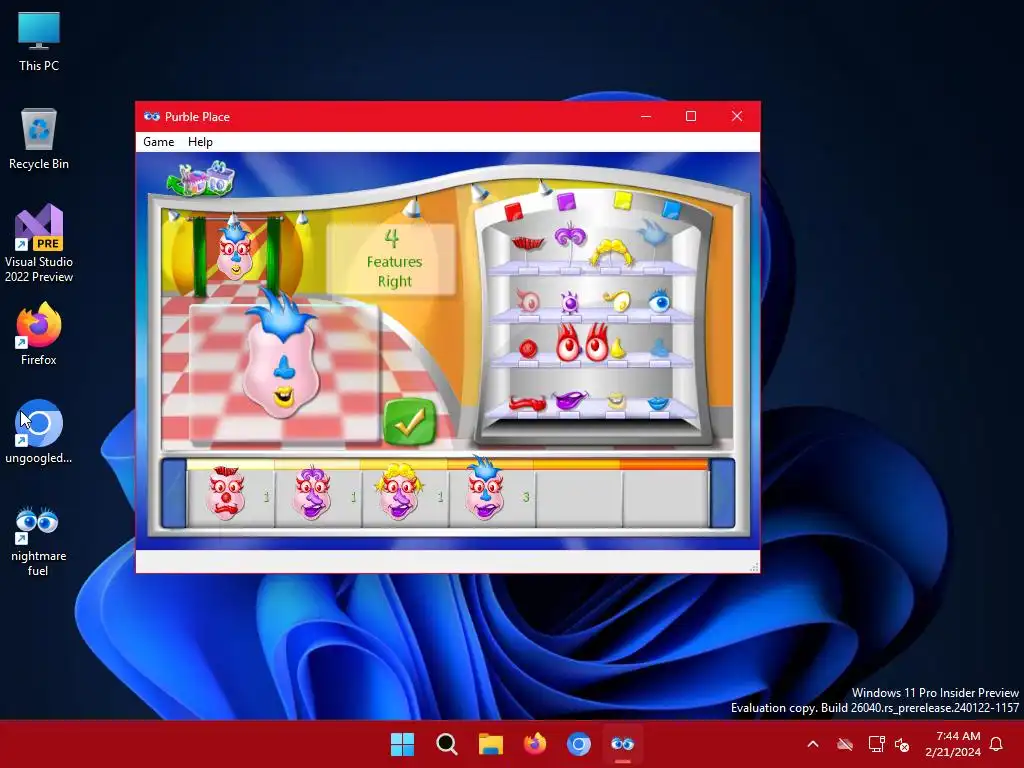The width and height of the screenshot is (1024, 768).
Task: Select the red color square
Action: [x=514, y=211]
